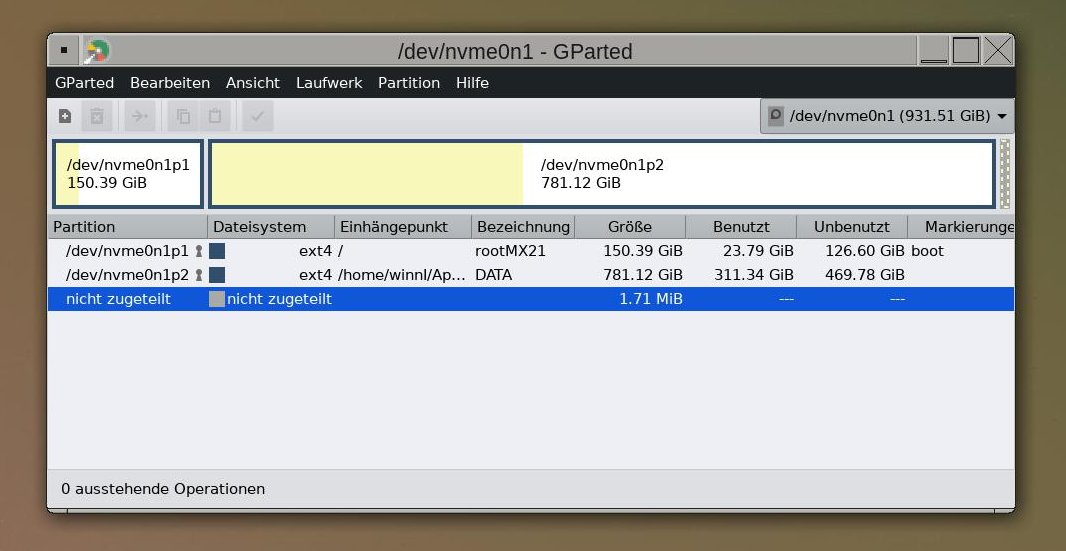This screenshot has width=1066, height=551.
Task: Click the Delete partition trash icon
Action: pos(97,116)
